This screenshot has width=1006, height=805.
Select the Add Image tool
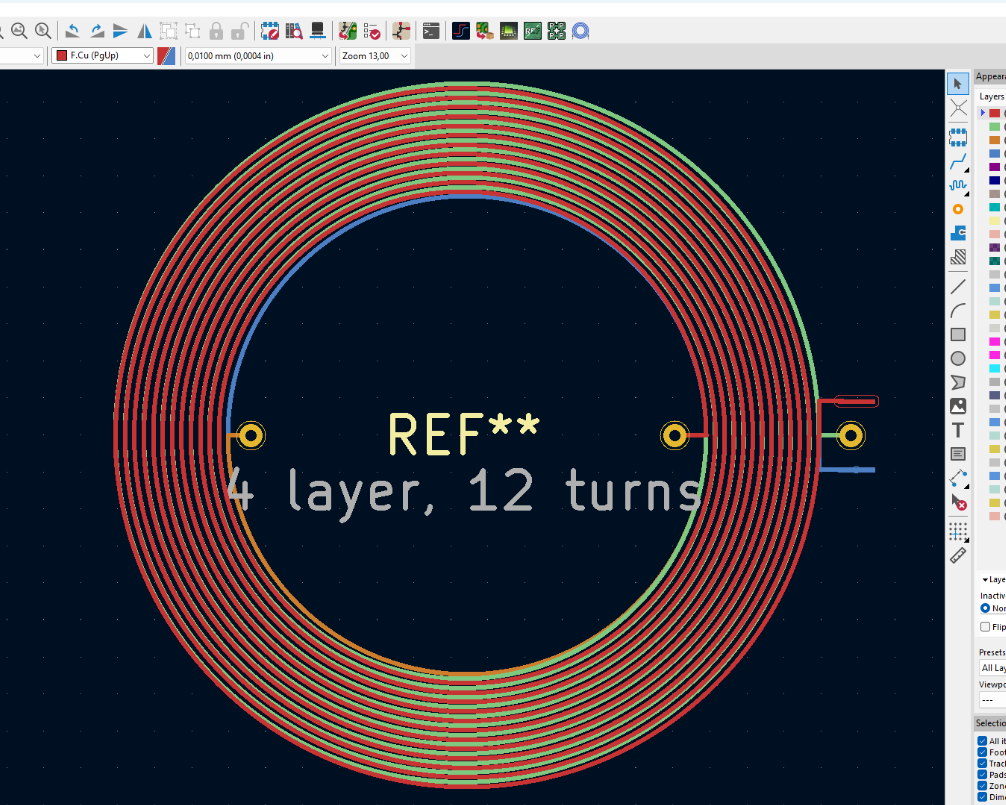958,406
